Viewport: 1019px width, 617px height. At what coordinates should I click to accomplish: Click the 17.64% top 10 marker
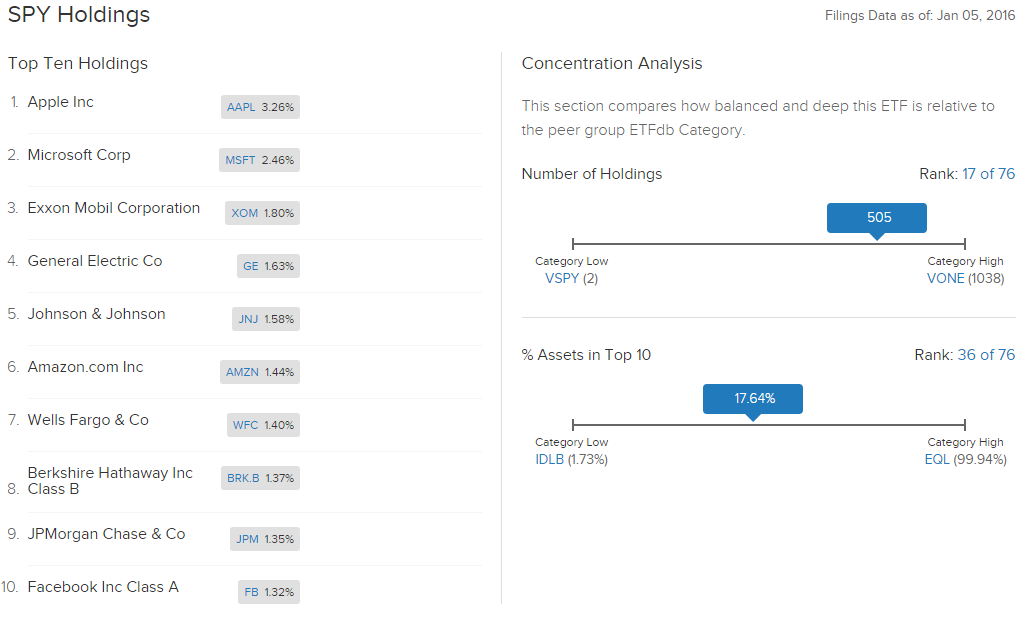[753, 398]
